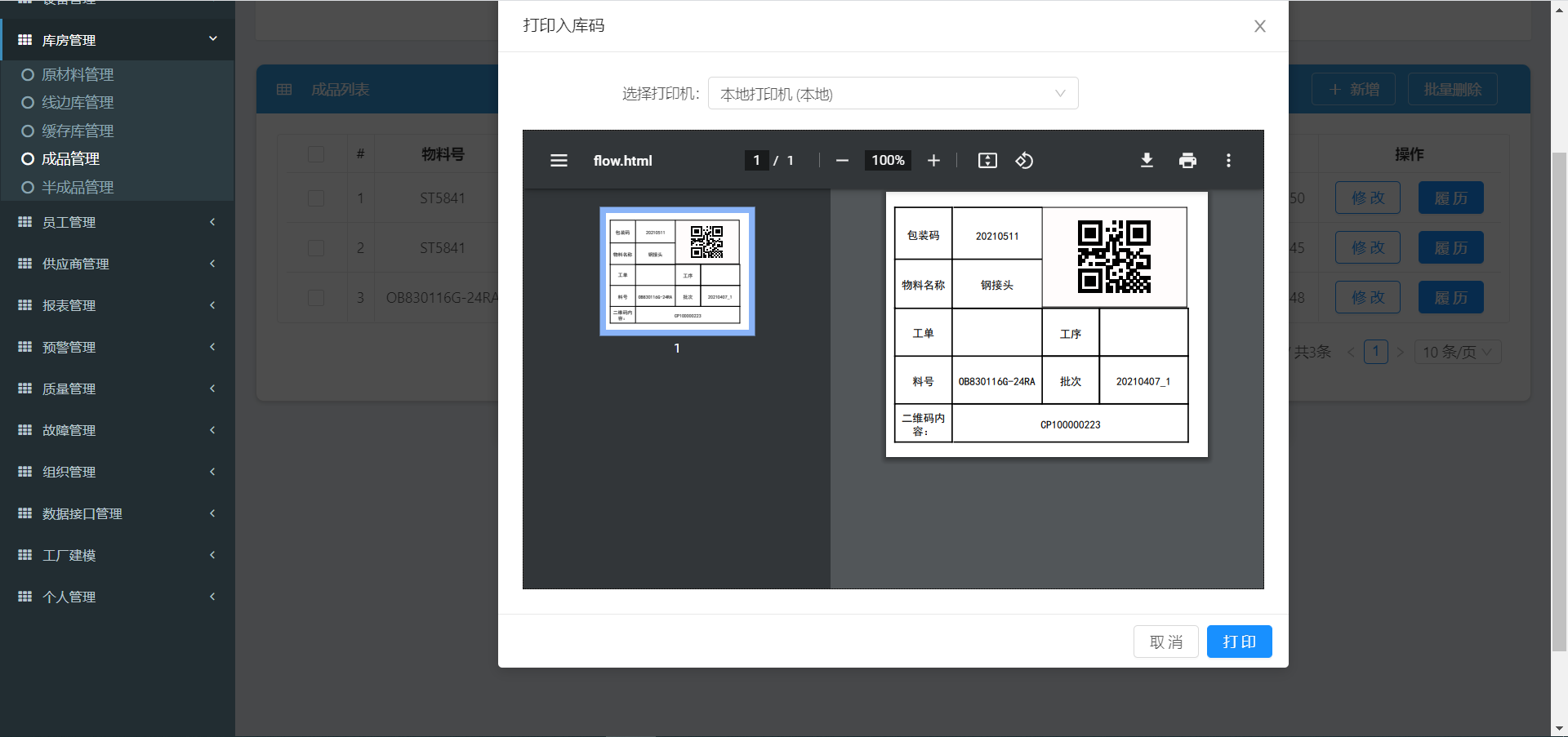Click the 工厂建模 grid icon
The width and height of the screenshot is (1568, 737).
click(24, 555)
